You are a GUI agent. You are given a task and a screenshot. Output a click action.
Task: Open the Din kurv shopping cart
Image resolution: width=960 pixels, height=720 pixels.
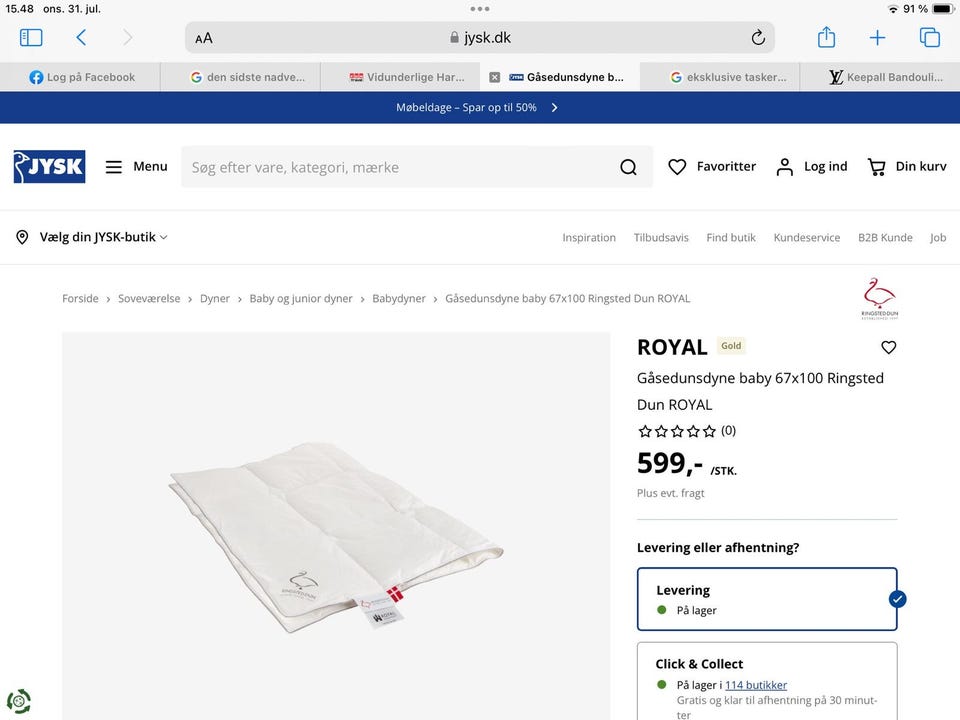pos(906,167)
